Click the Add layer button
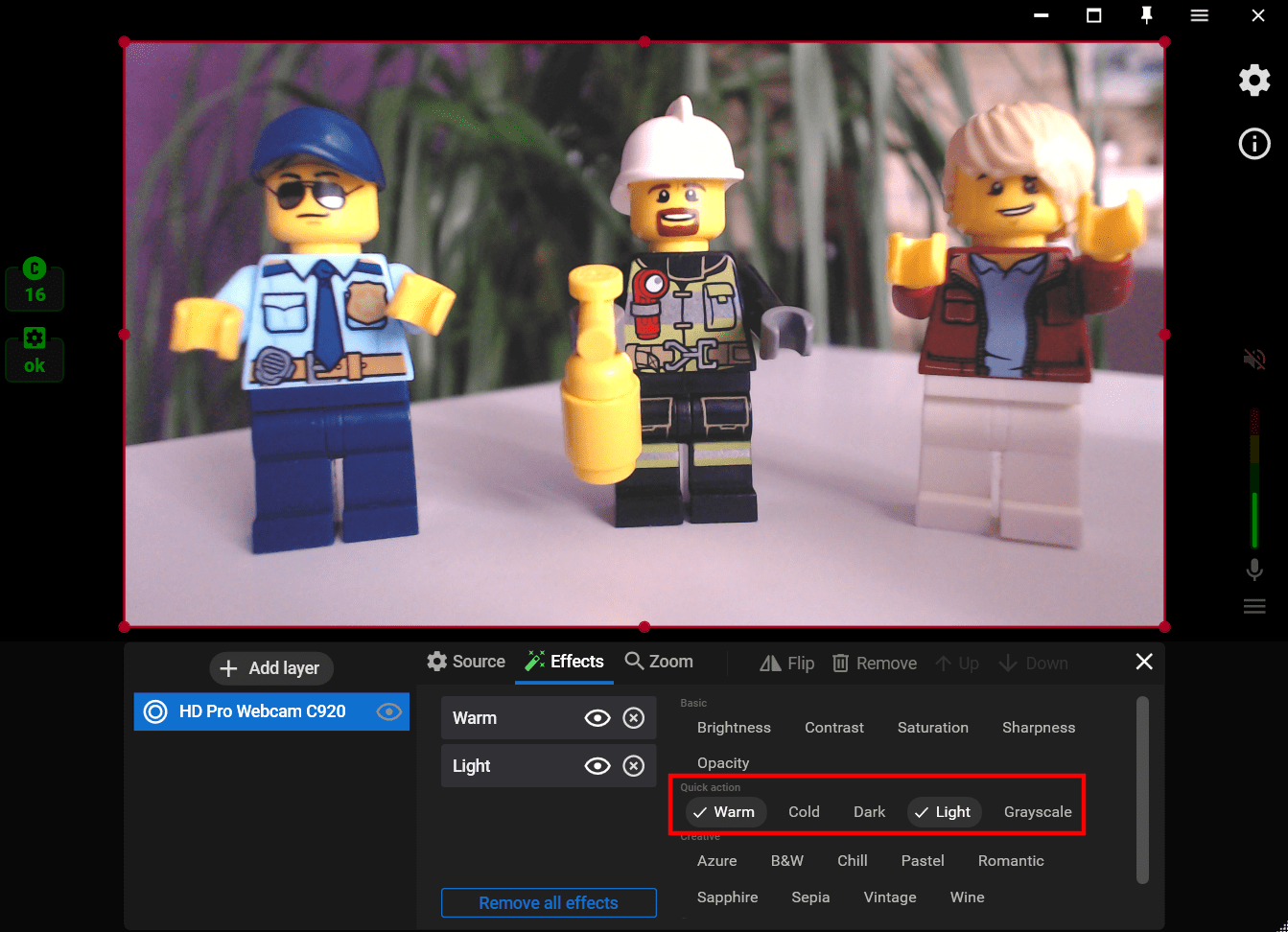This screenshot has width=1288, height=932. (x=271, y=668)
